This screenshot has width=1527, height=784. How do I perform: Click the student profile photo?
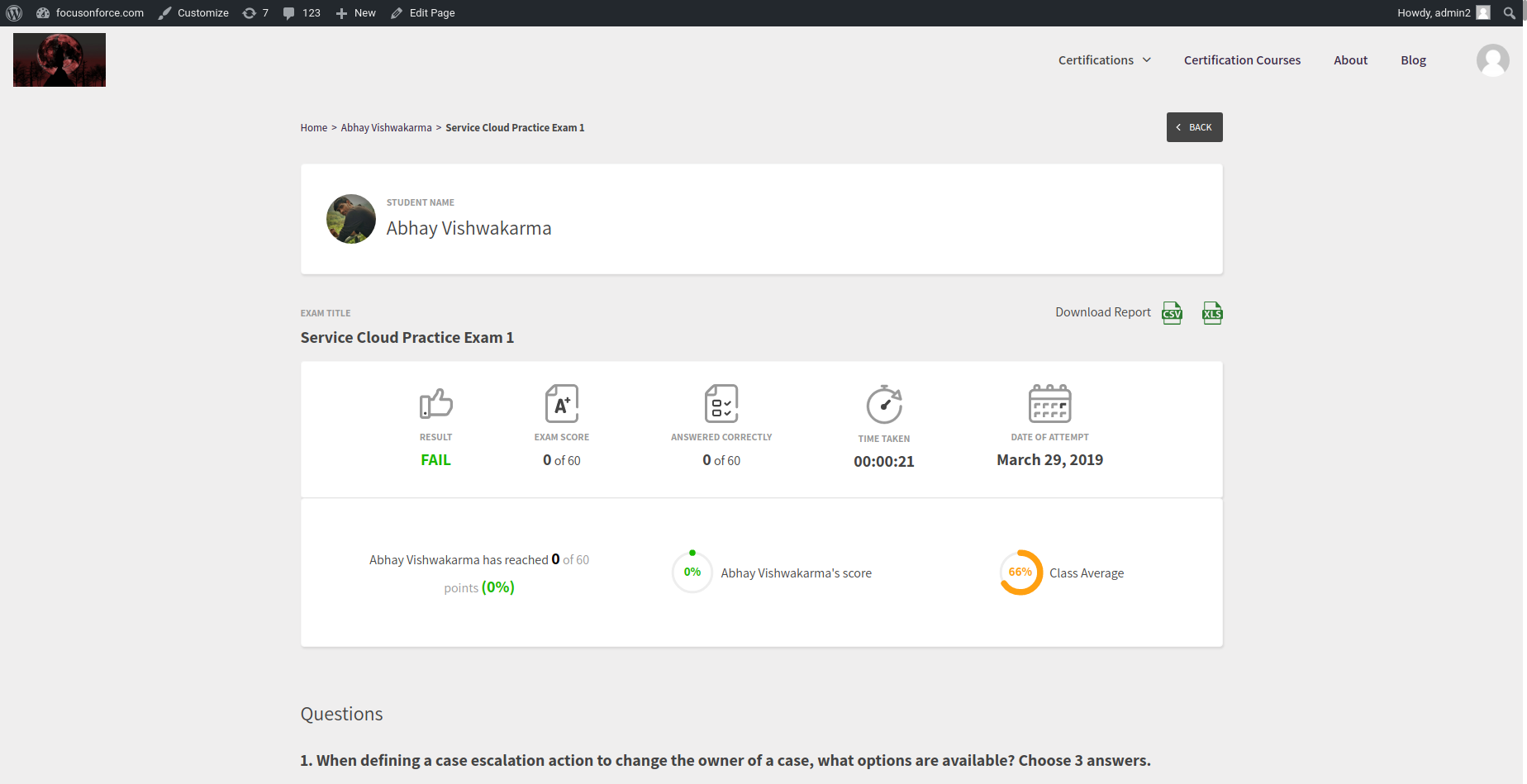[351, 219]
